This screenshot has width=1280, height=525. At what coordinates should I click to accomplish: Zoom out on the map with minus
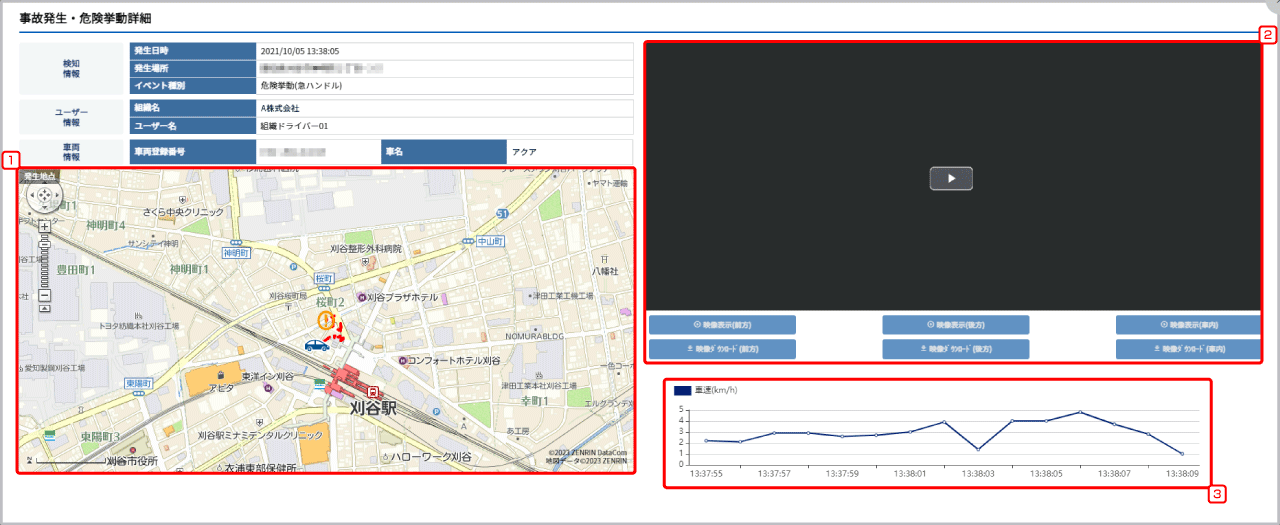(x=44, y=296)
